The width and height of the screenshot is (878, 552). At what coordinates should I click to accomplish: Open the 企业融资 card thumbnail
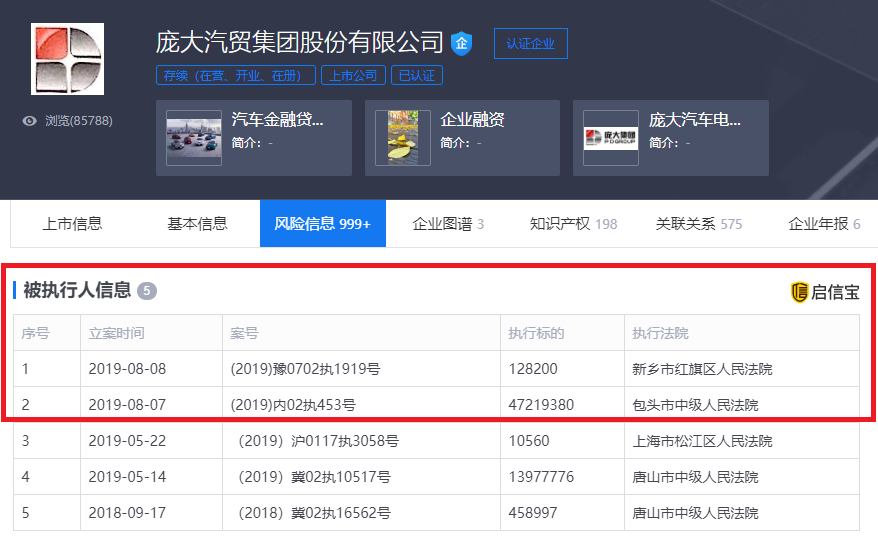(x=403, y=138)
